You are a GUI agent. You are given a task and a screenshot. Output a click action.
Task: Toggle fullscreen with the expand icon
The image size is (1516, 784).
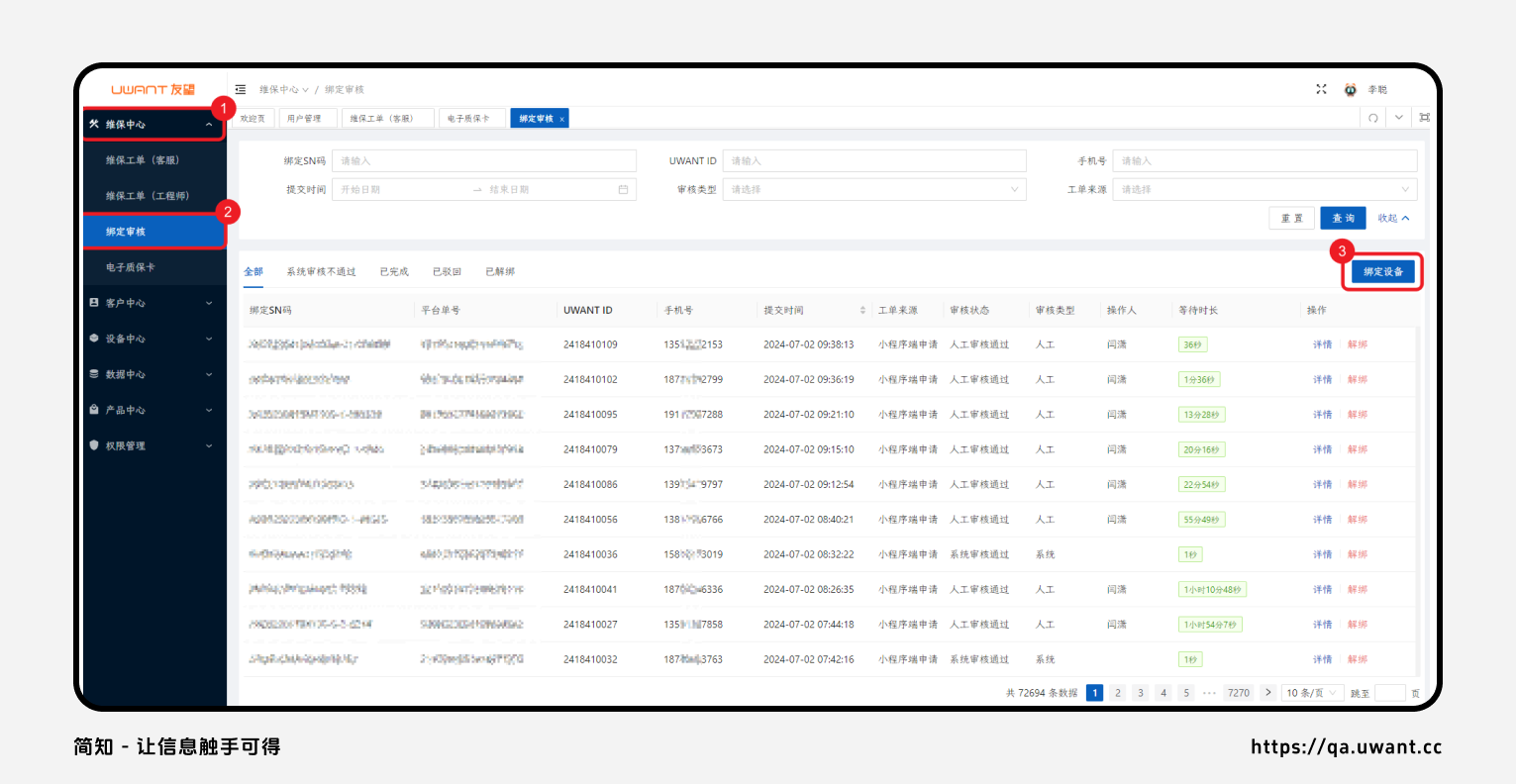coord(1321,89)
